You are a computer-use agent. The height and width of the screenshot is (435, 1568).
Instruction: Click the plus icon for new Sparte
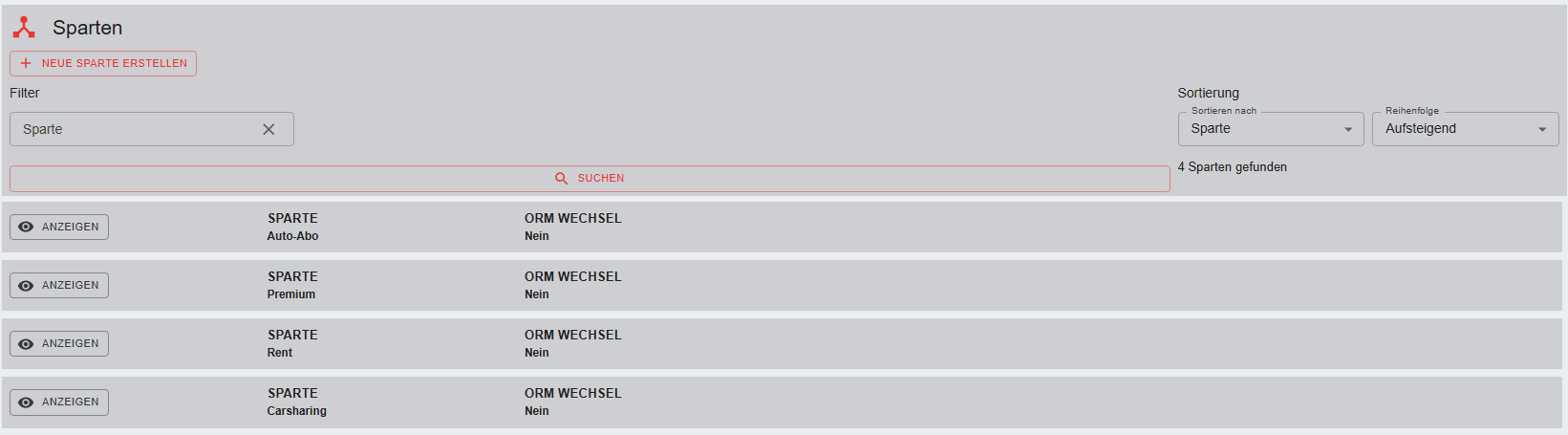pyautogui.click(x=26, y=63)
